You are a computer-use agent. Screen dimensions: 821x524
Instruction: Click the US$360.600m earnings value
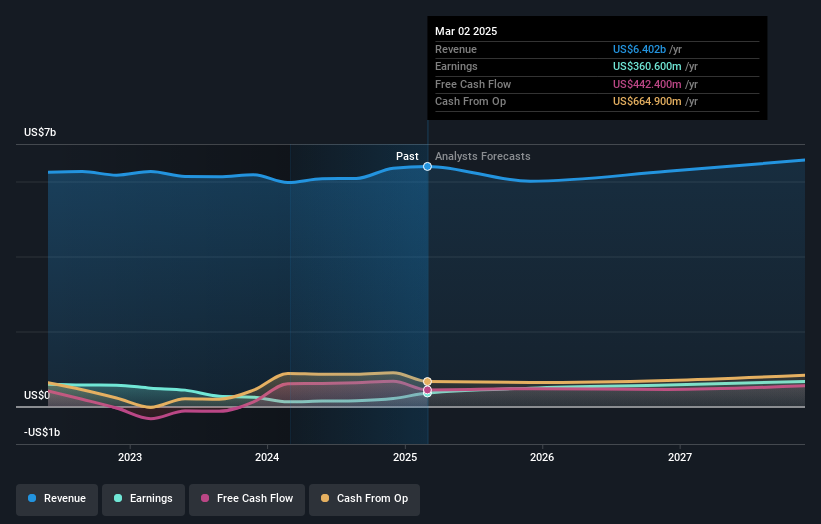click(647, 66)
